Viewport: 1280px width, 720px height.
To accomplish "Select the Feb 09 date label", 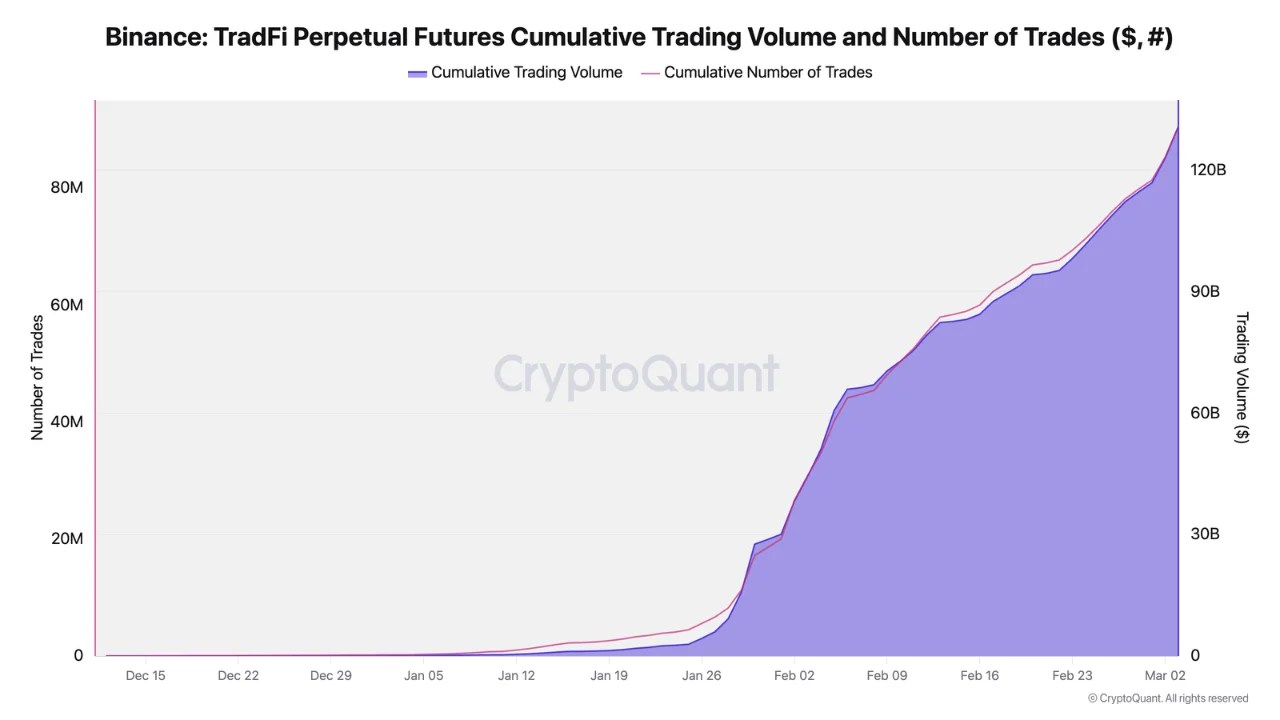I will point(887,676).
